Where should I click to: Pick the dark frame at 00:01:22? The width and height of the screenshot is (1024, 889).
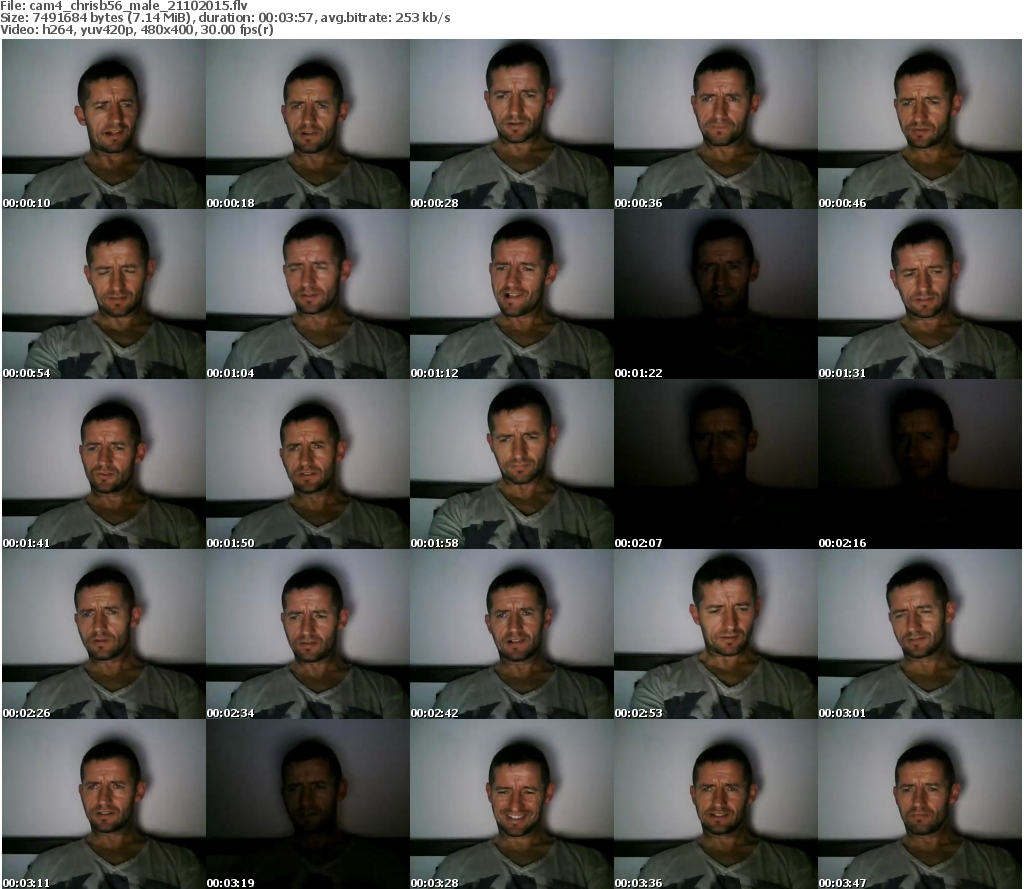(715, 294)
